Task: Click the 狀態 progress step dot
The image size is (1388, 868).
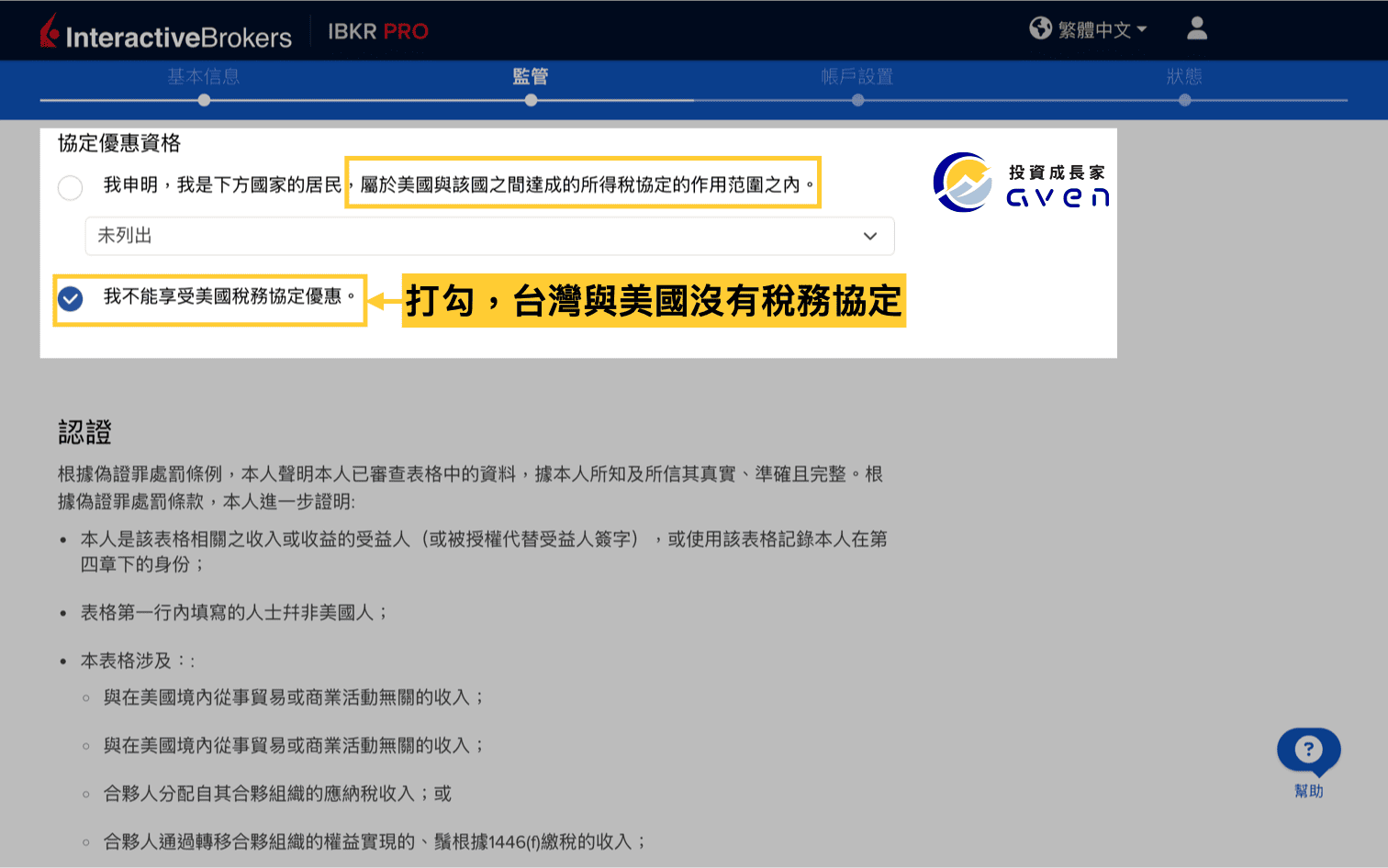Action: pos(1184,99)
